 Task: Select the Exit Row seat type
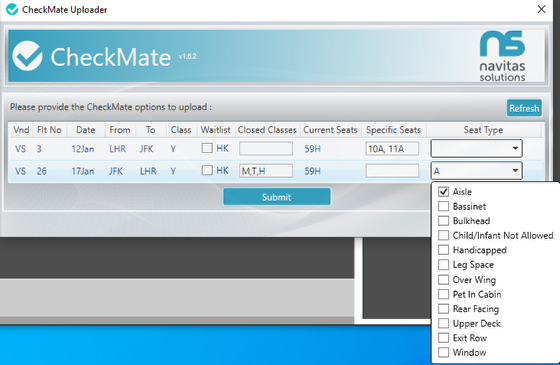(444, 338)
